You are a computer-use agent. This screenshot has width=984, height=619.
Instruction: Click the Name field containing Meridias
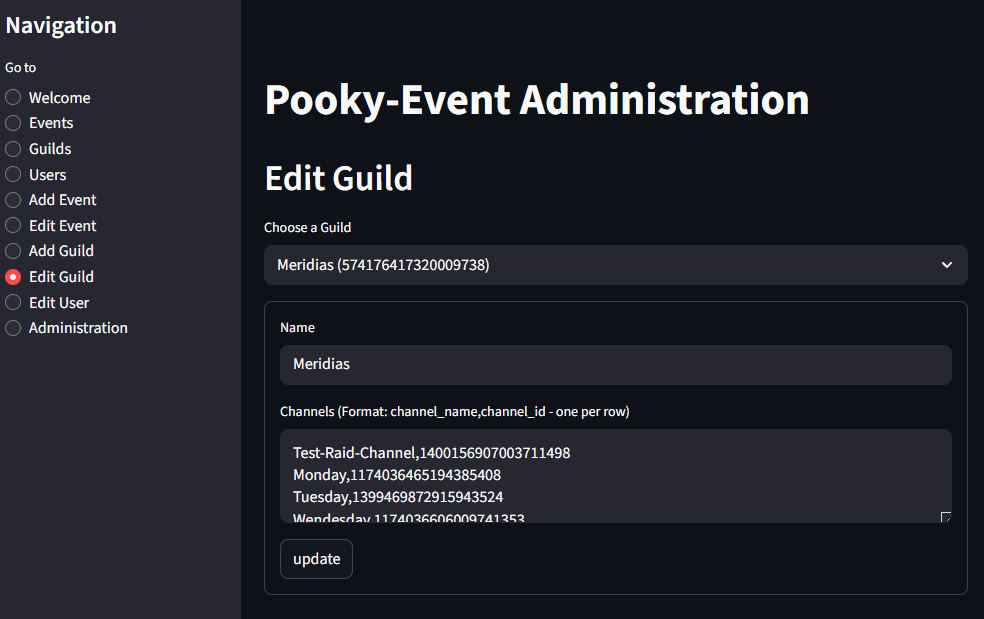(615, 365)
